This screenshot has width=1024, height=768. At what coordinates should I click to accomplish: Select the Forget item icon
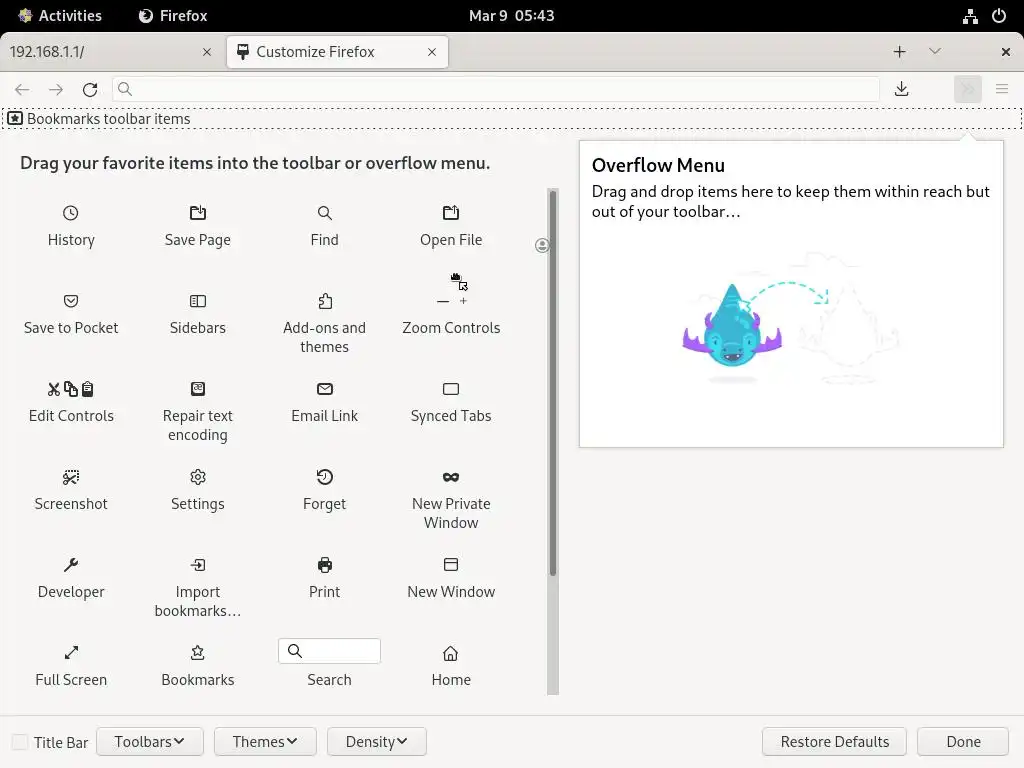click(x=325, y=477)
